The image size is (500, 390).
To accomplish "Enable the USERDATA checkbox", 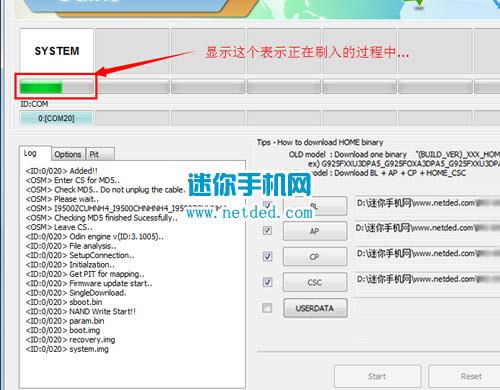I will [267, 308].
